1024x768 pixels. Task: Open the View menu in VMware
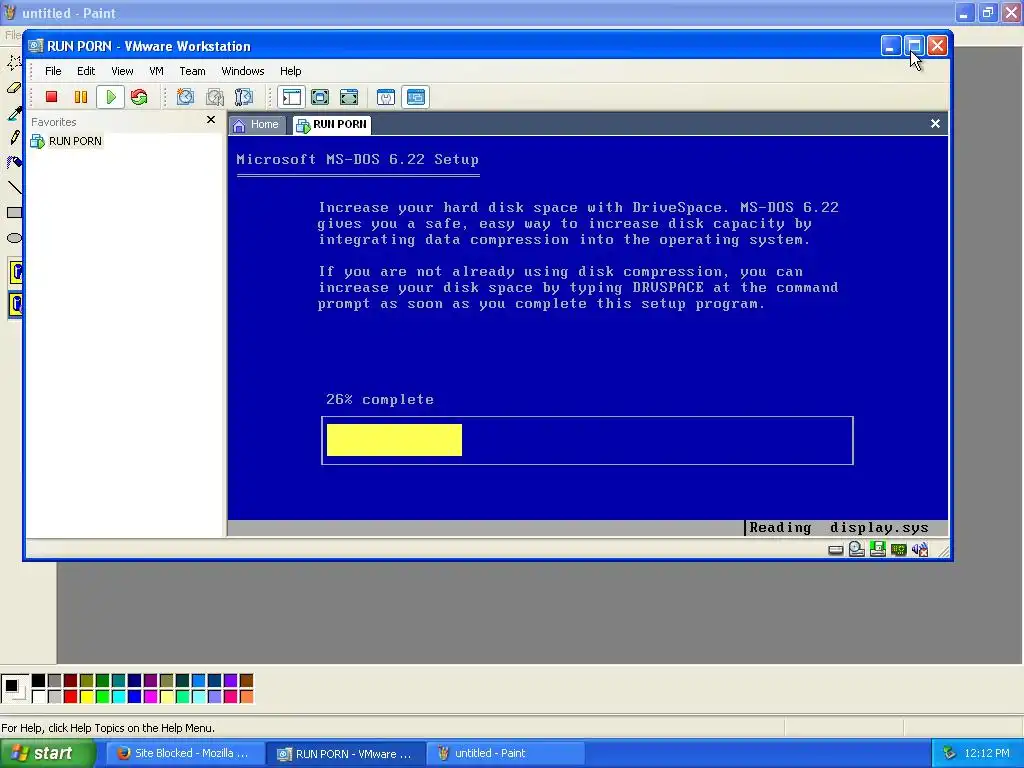[x=122, y=71]
